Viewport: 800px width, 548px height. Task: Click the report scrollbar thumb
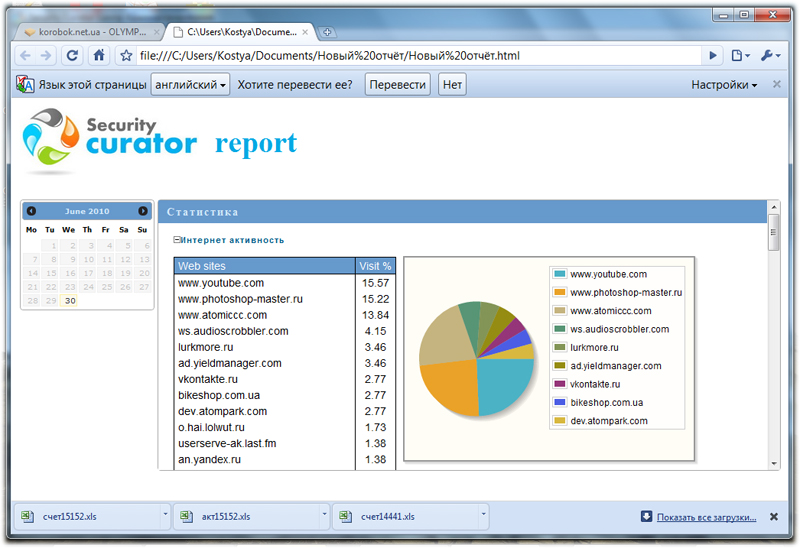coord(773,232)
